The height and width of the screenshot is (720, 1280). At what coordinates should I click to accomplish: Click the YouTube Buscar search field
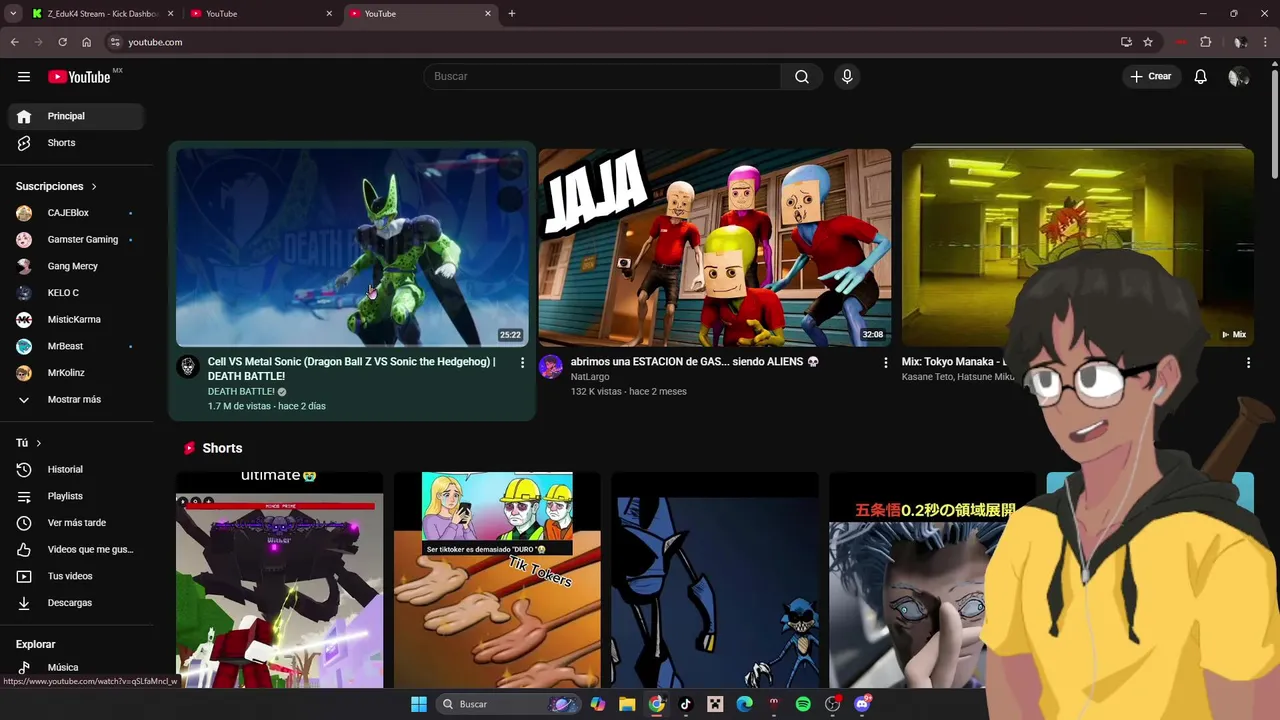(x=603, y=77)
